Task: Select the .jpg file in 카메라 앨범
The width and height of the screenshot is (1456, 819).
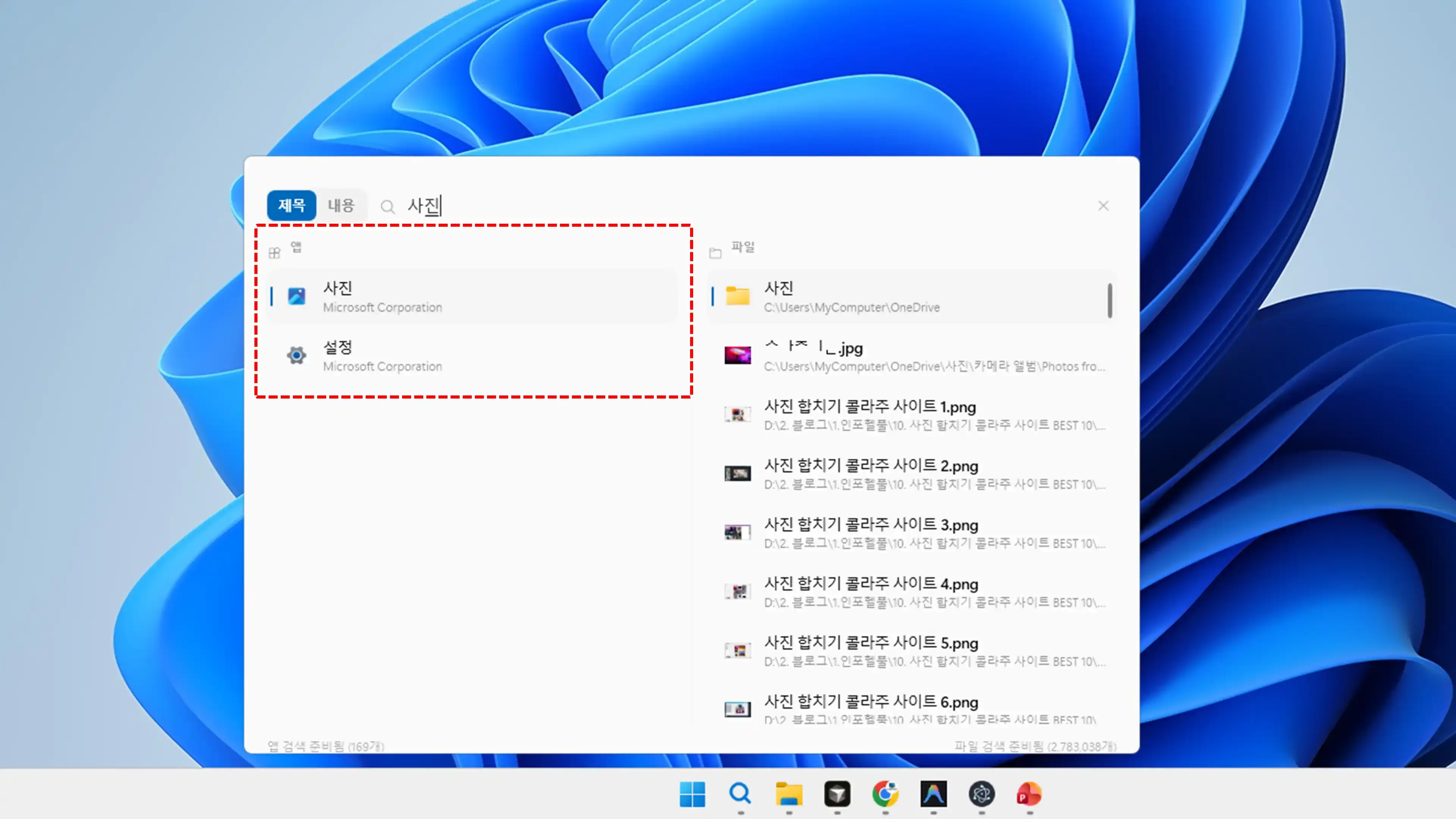Action: 911,356
